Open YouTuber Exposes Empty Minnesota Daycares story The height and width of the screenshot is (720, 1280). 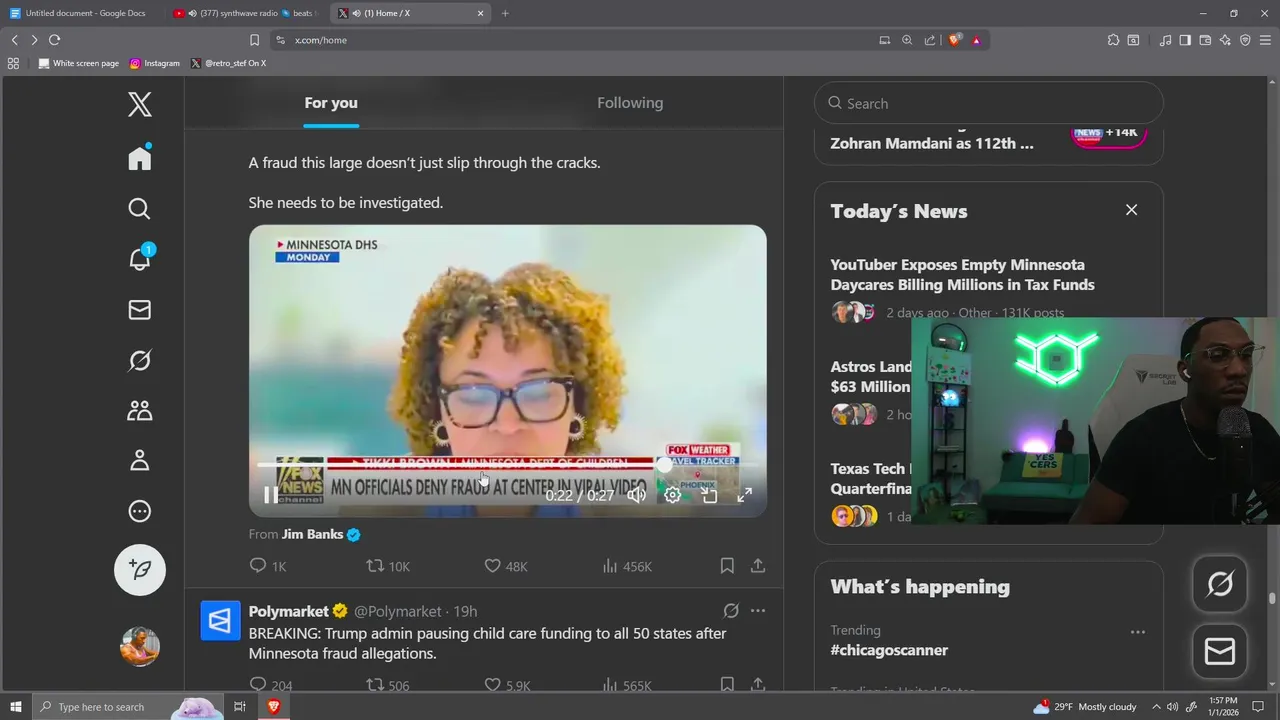[x=962, y=275]
